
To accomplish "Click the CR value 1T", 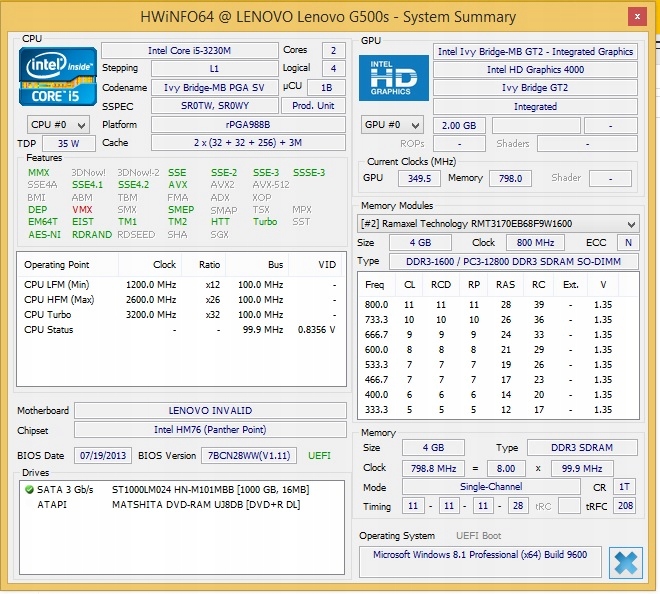I will 624,487.
